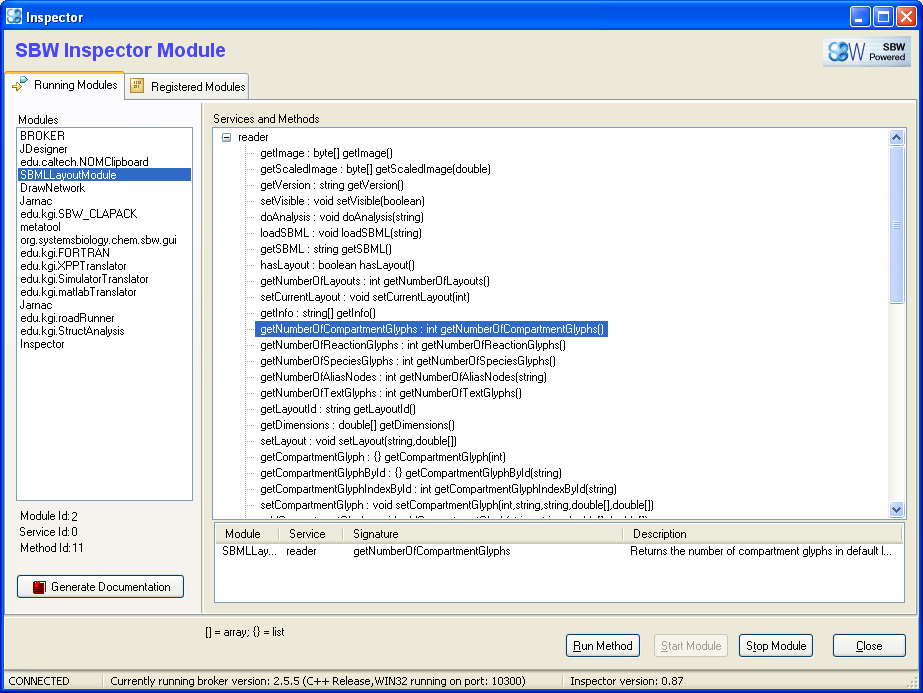Select BROKER in the Modules list

pos(42,136)
